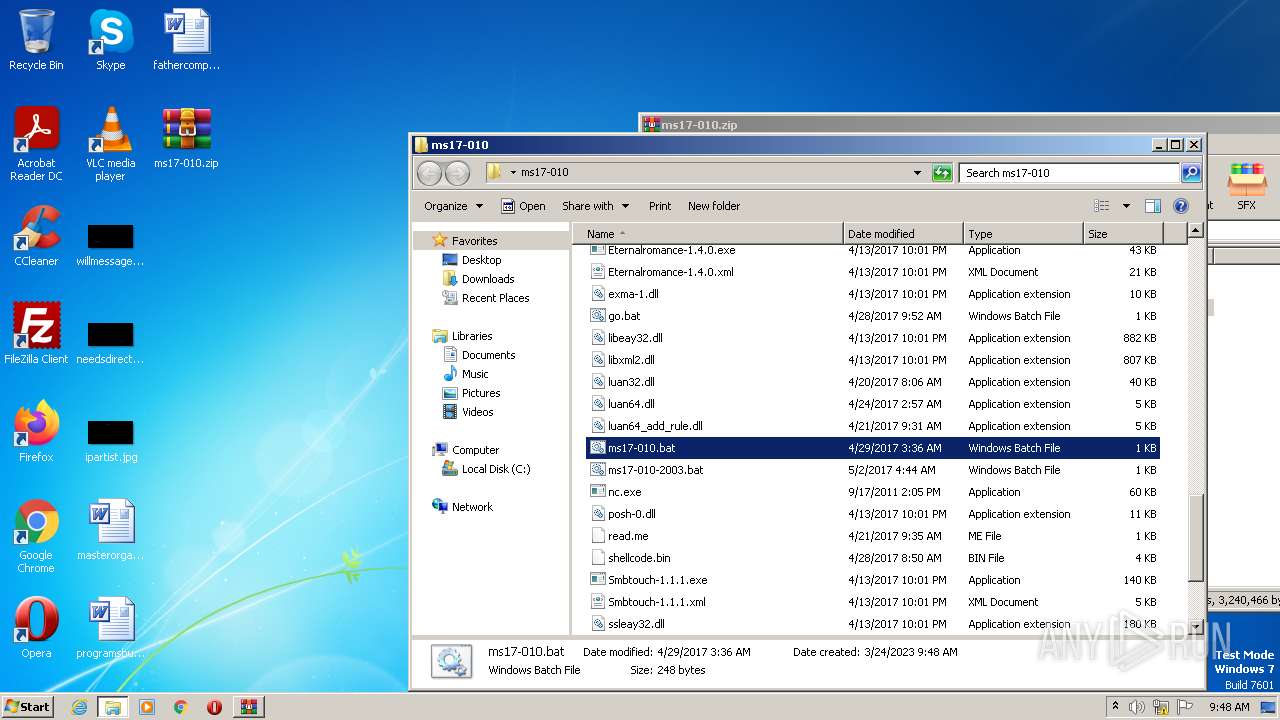Open Opera from the taskbar
This screenshot has height=720, width=1280.
[214, 707]
